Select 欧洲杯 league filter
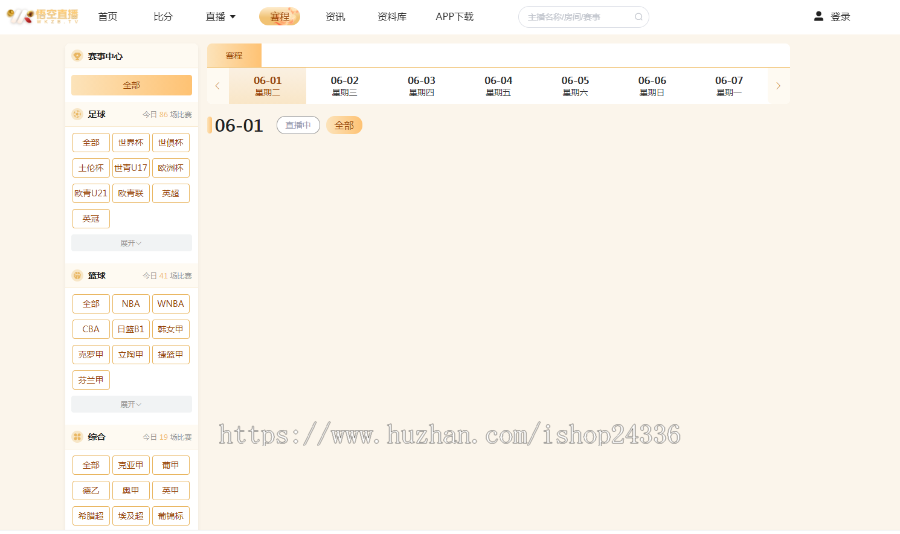This screenshot has height=534, width=900. [x=171, y=168]
